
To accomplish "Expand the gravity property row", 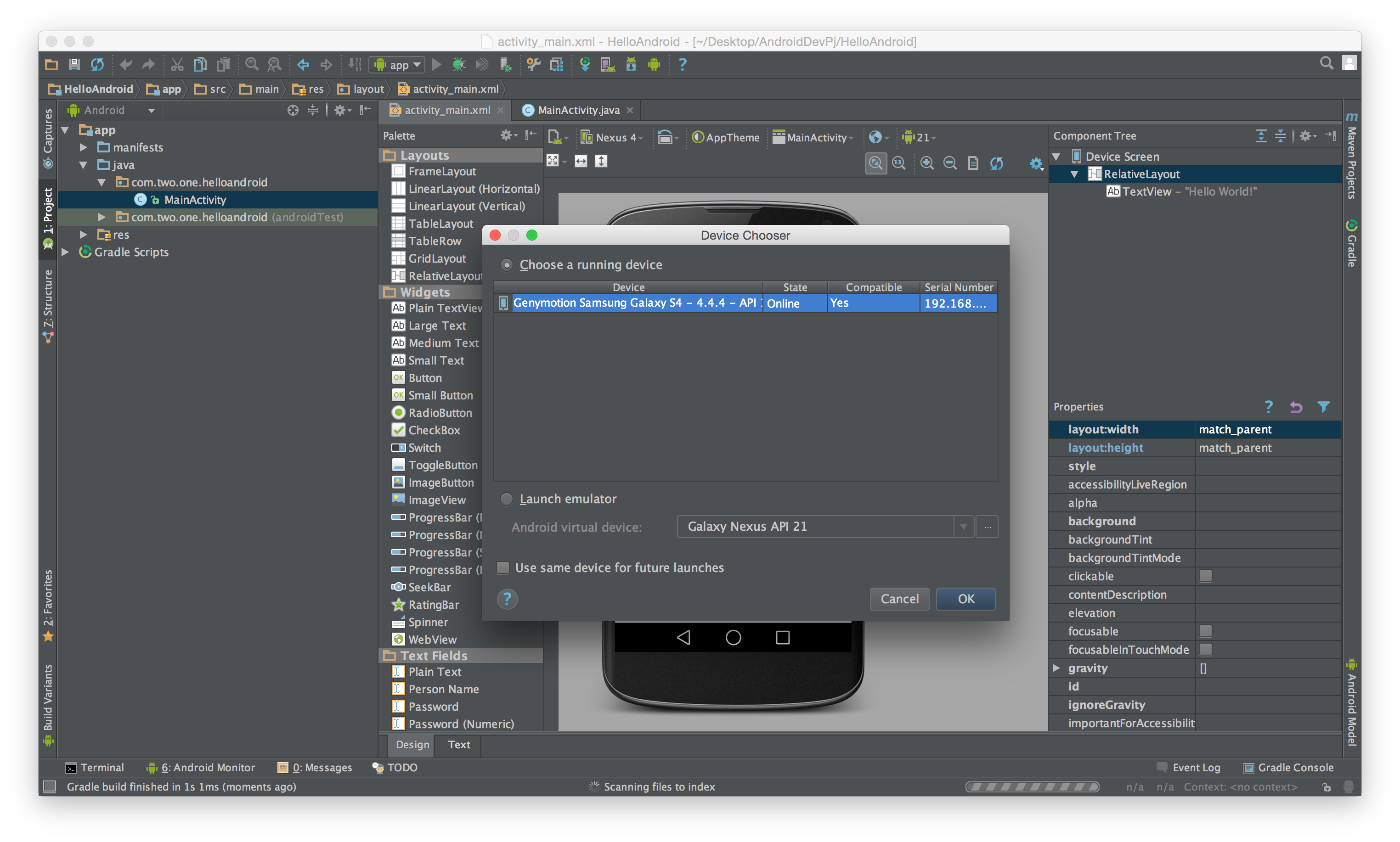I will [1056, 668].
